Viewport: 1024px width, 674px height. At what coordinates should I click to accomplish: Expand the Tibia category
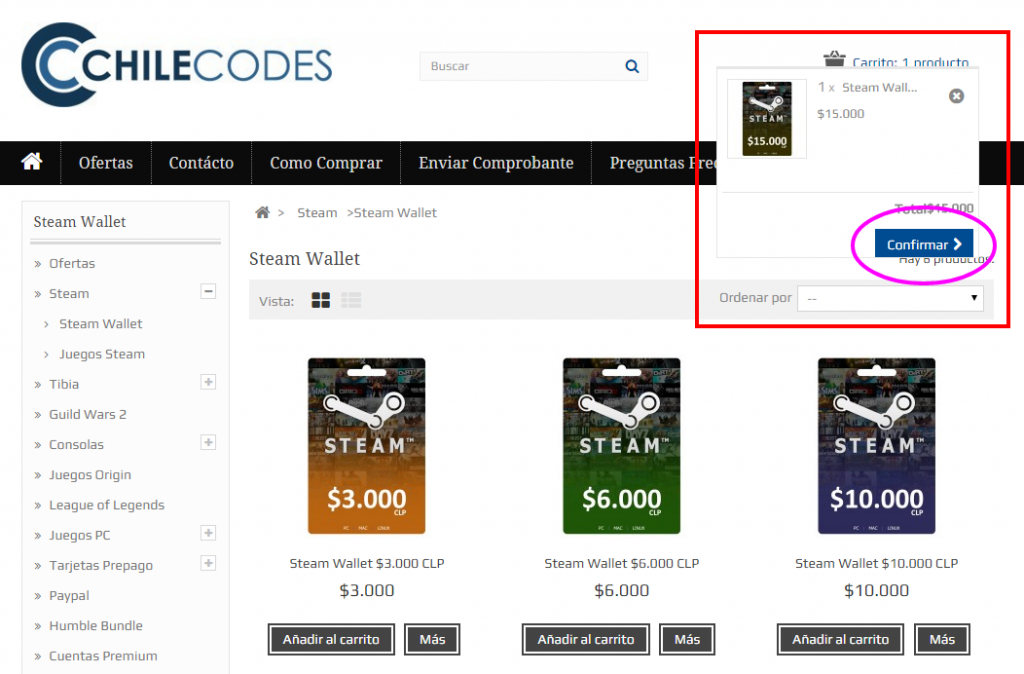(x=208, y=382)
